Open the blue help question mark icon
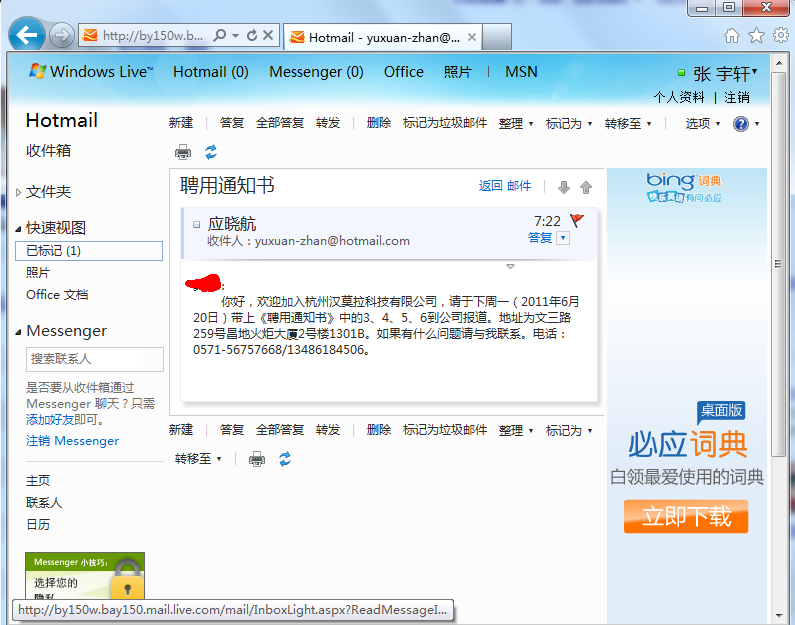 pyautogui.click(x=741, y=124)
